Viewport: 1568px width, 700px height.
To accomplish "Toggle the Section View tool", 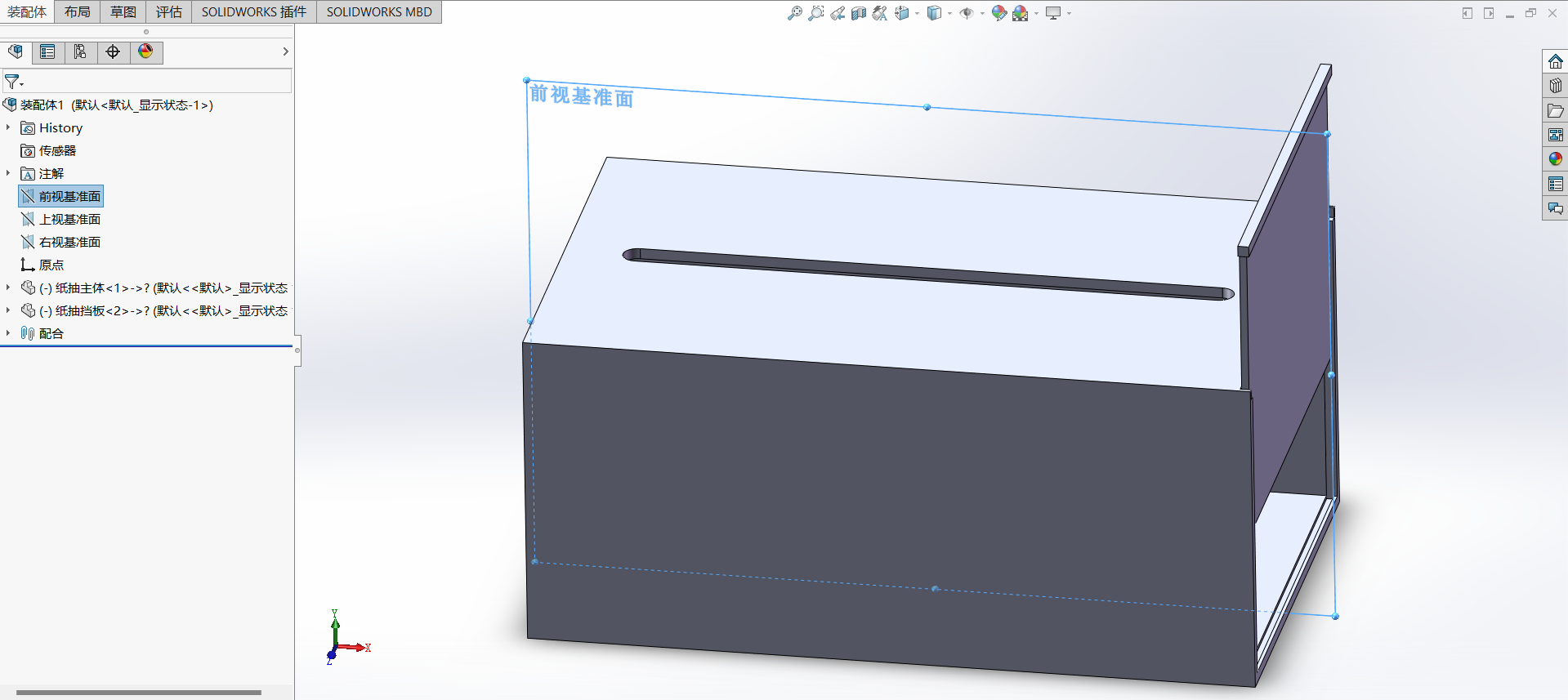I will (x=859, y=13).
